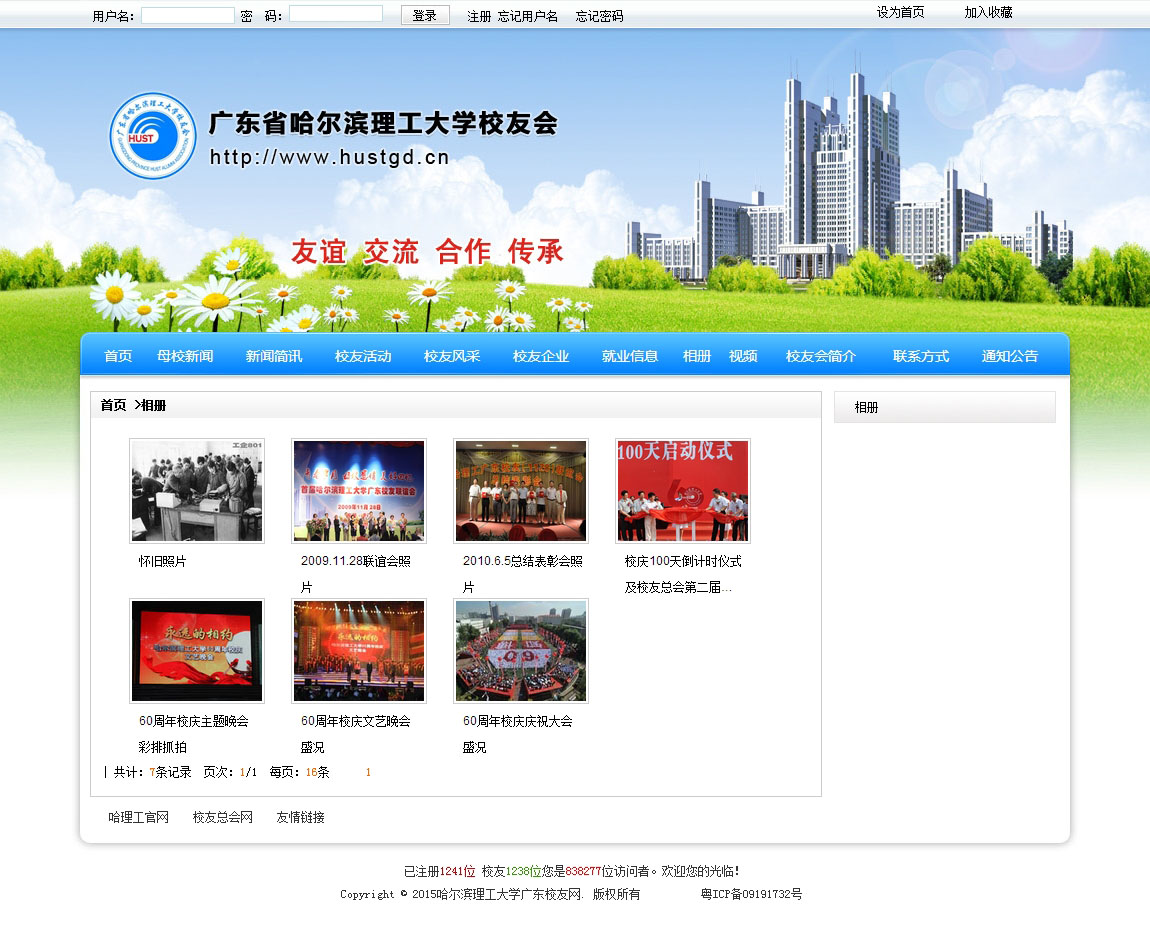
Task: Click 加入收藏 to bookmark the site
Action: pyautogui.click(x=988, y=12)
